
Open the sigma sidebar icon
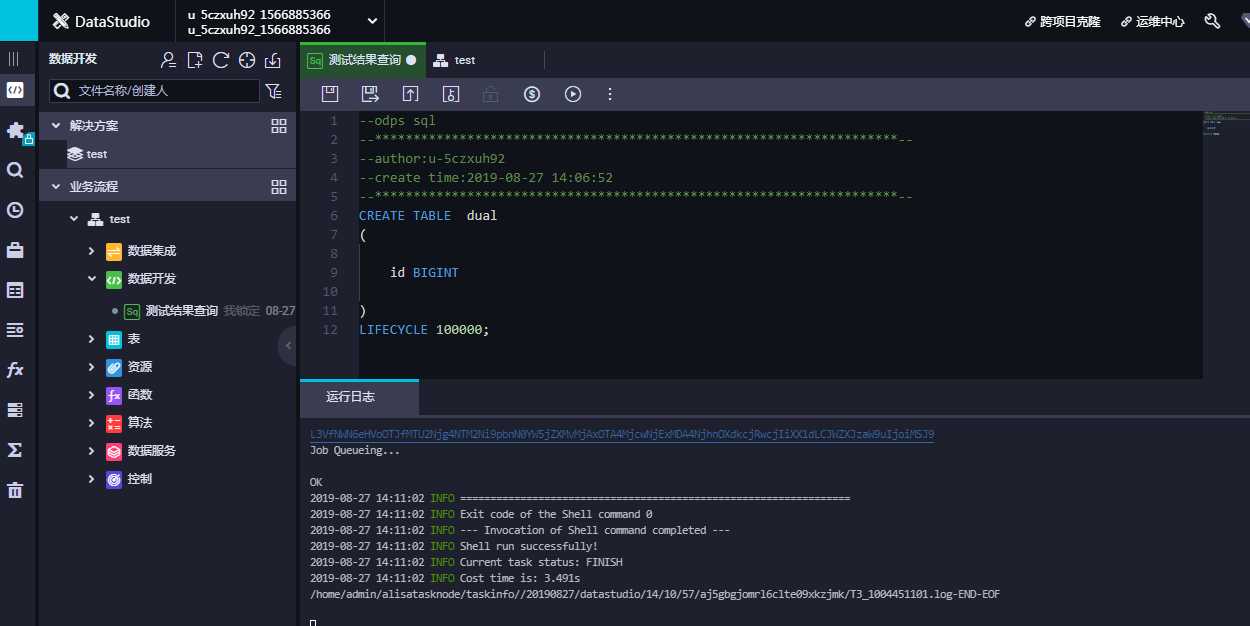(x=15, y=450)
